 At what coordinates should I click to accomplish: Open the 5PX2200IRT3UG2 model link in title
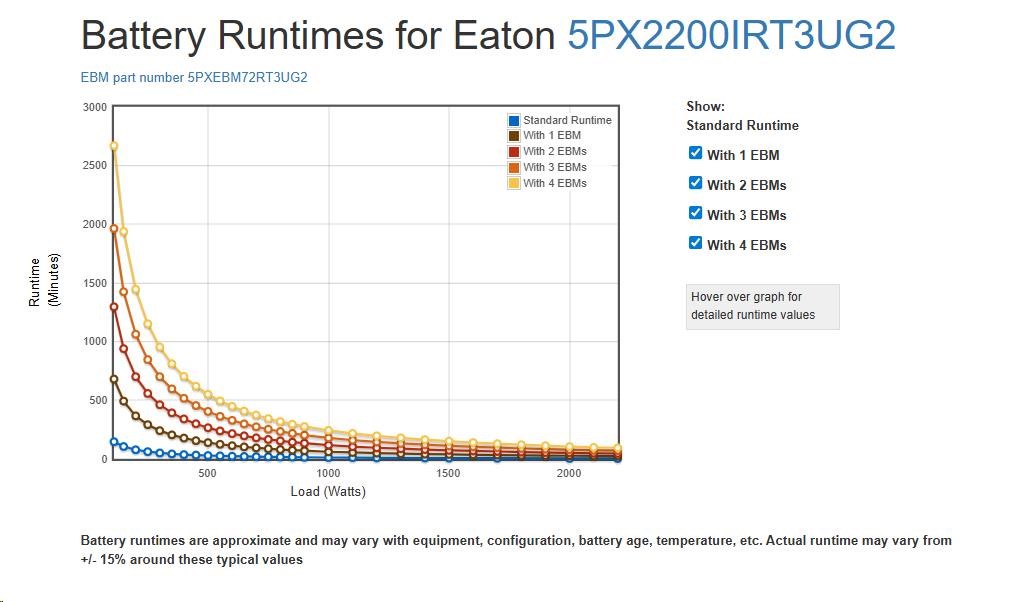point(731,36)
